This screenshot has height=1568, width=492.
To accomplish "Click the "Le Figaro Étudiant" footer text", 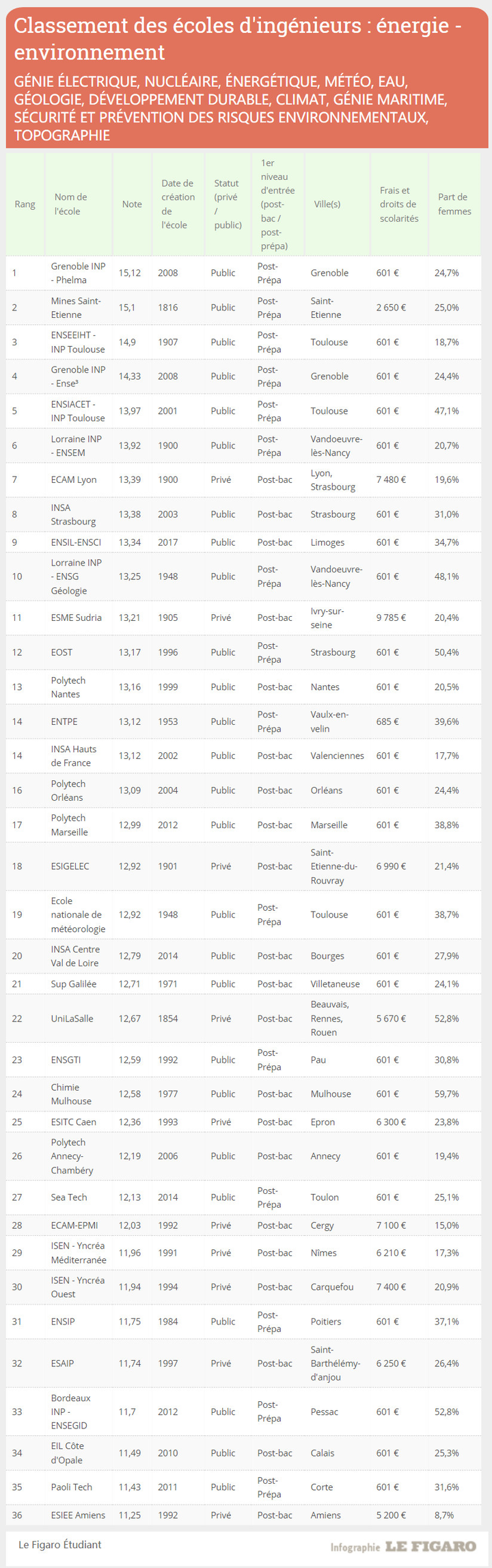I will (x=59, y=1544).
